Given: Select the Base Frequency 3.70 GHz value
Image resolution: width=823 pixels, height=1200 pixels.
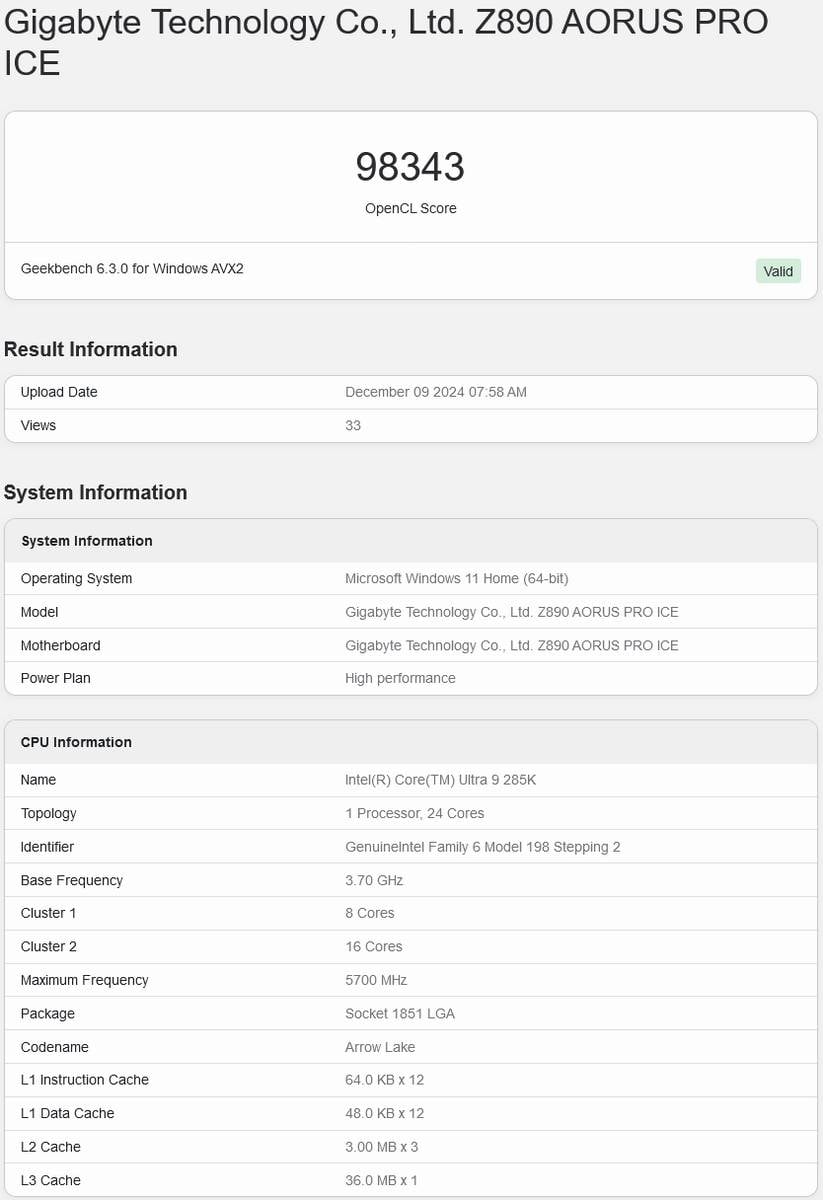Looking at the screenshot, I should (374, 880).
